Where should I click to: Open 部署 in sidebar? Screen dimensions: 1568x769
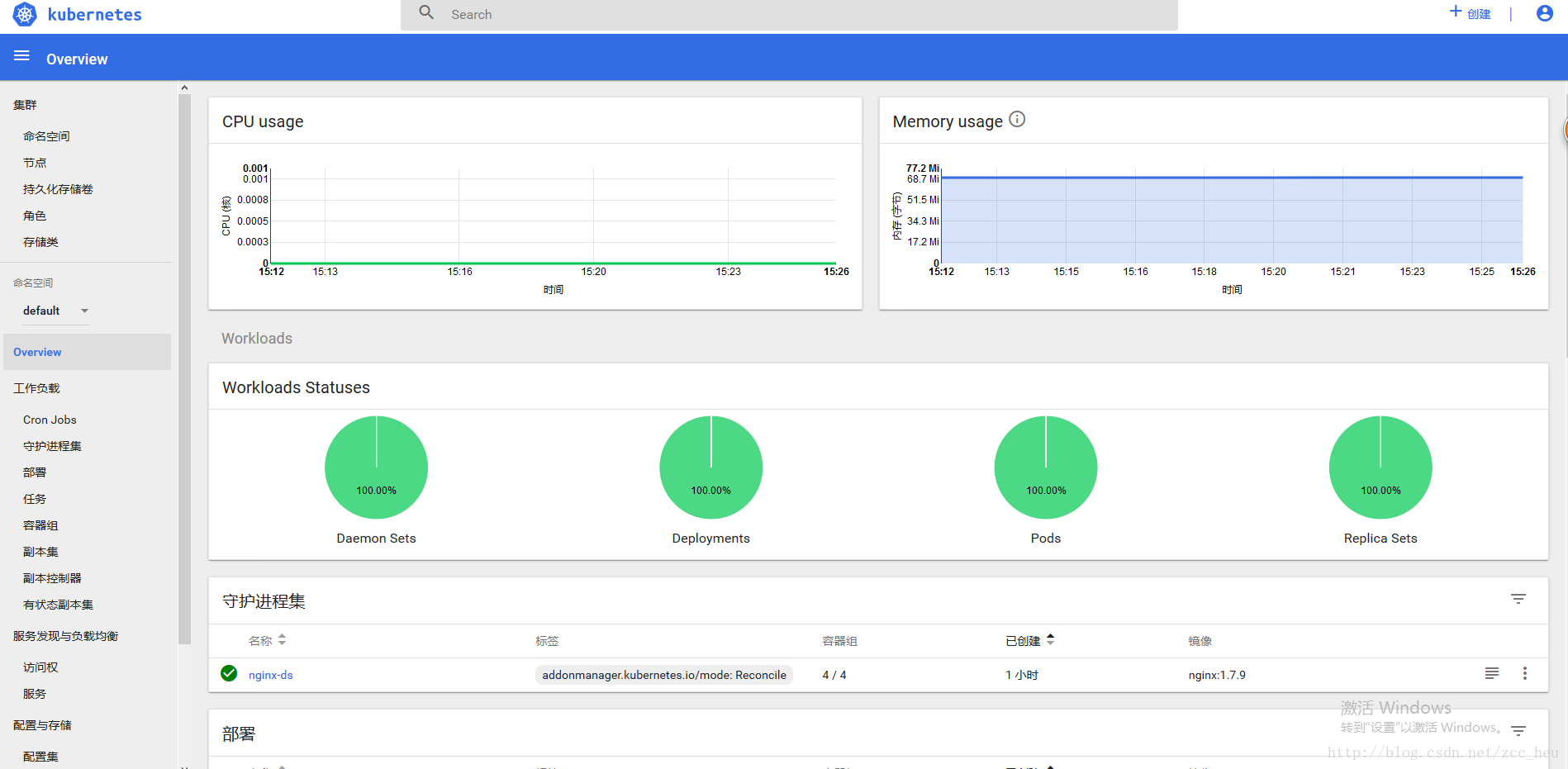click(35, 472)
